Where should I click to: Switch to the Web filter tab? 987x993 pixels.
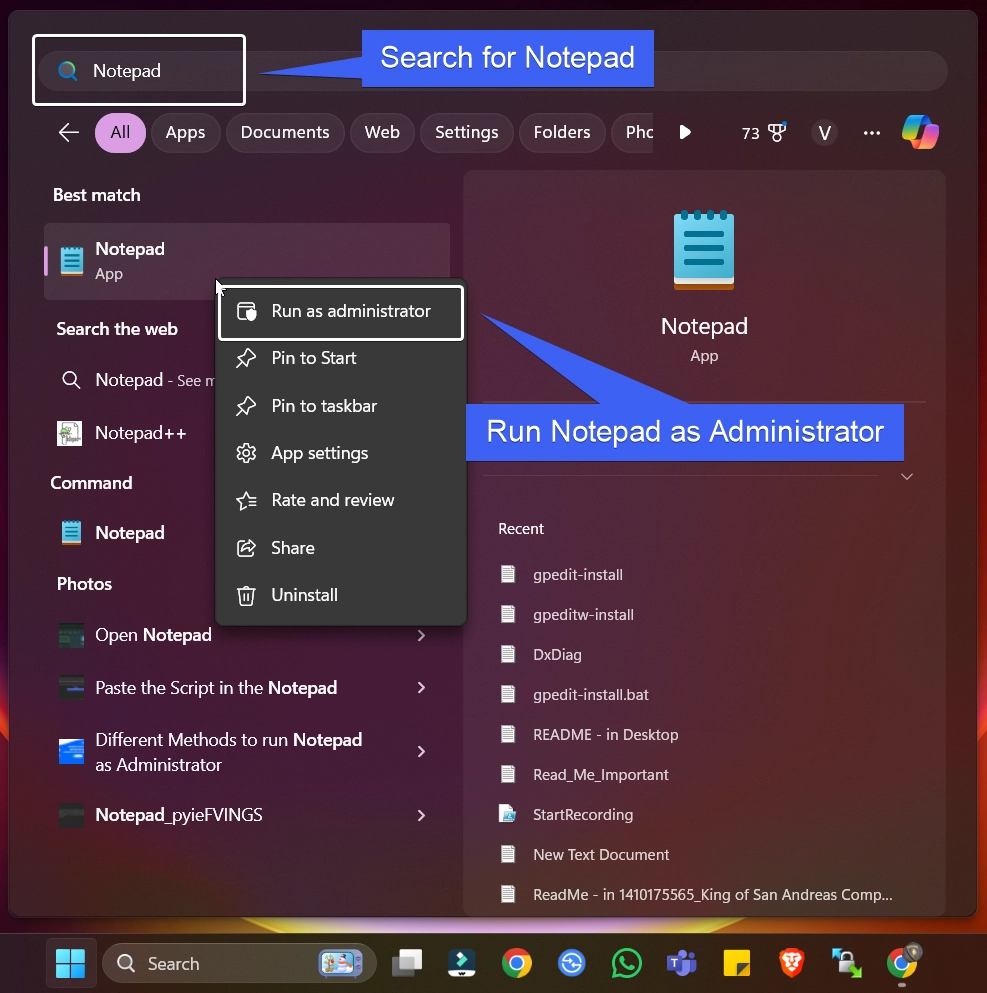coord(382,132)
